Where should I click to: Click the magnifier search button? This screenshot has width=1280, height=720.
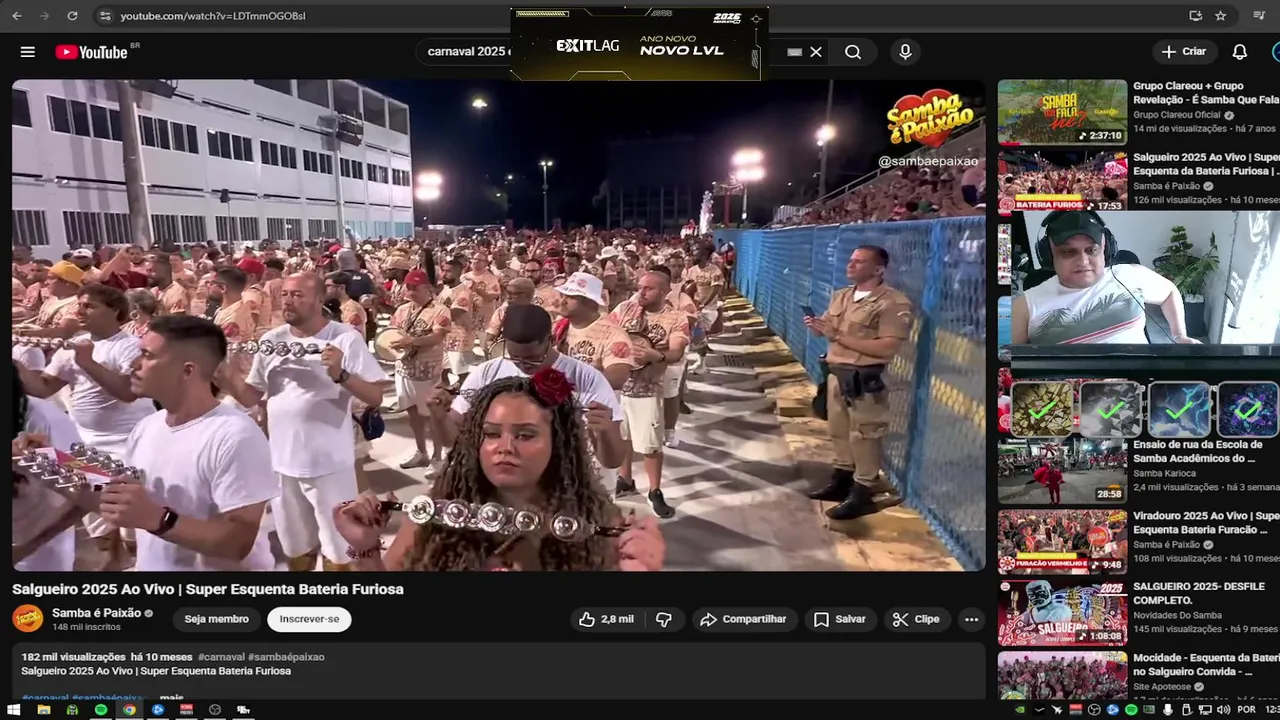(853, 52)
